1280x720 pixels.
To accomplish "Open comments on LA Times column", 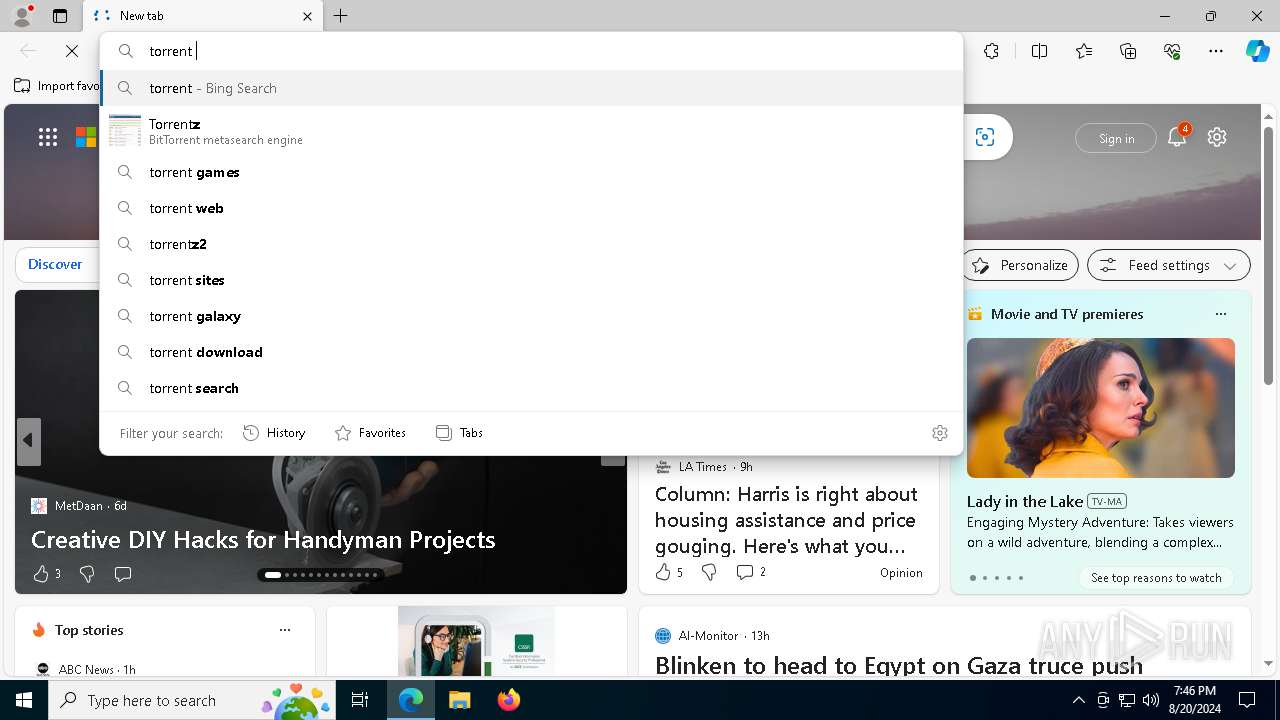I will tap(751, 572).
